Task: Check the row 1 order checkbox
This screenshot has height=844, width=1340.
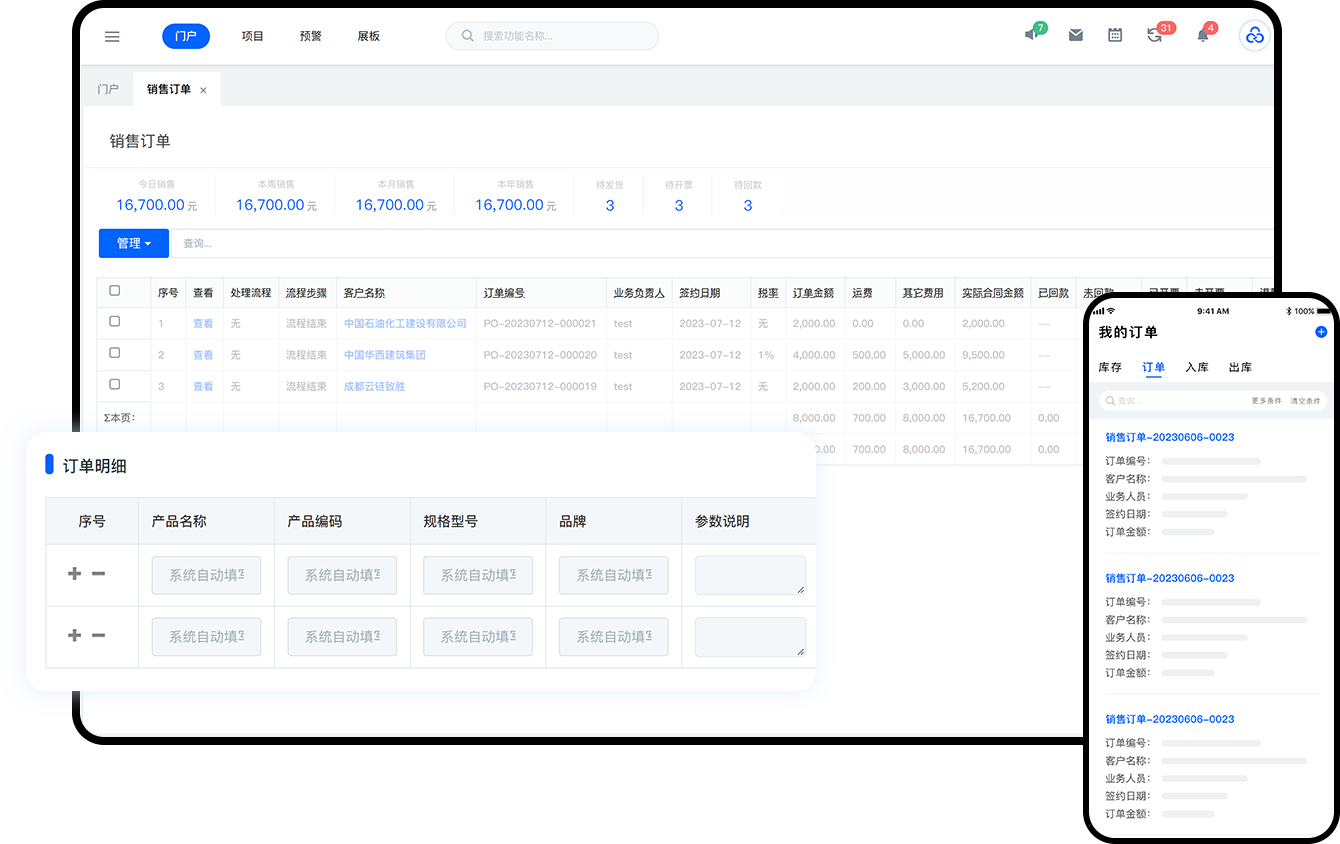Action: (115, 322)
